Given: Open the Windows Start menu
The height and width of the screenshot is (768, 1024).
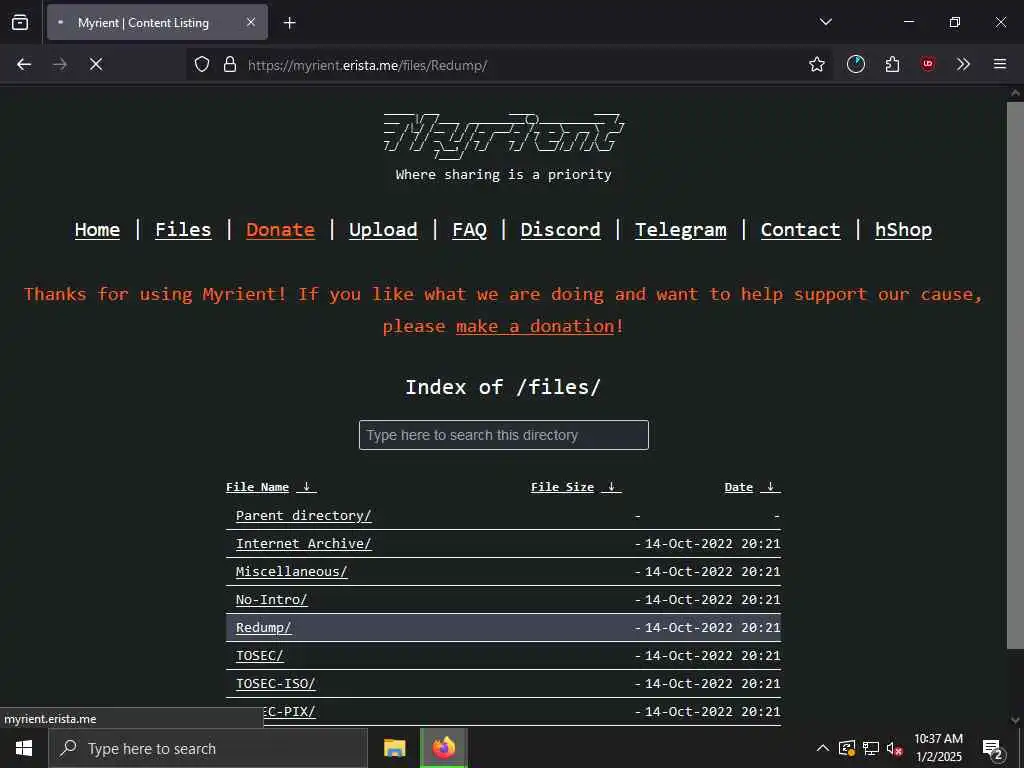Looking at the screenshot, I should click(24, 748).
